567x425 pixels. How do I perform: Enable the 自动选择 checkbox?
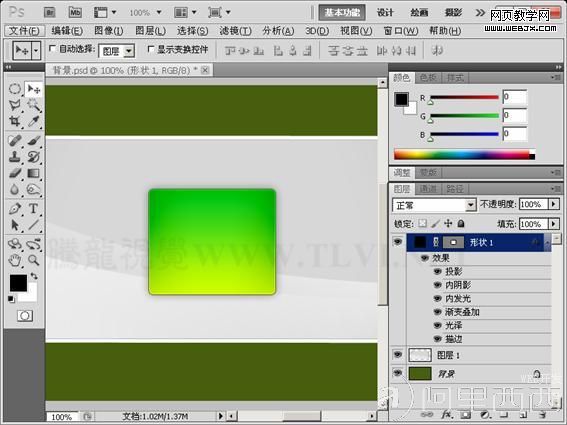(x=52, y=48)
